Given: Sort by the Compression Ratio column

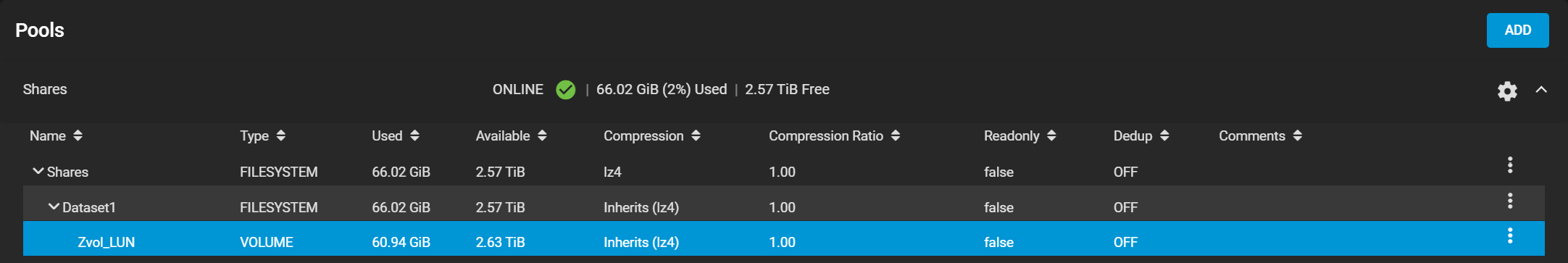Looking at the screenshot, I should click(x=834, y=135).
